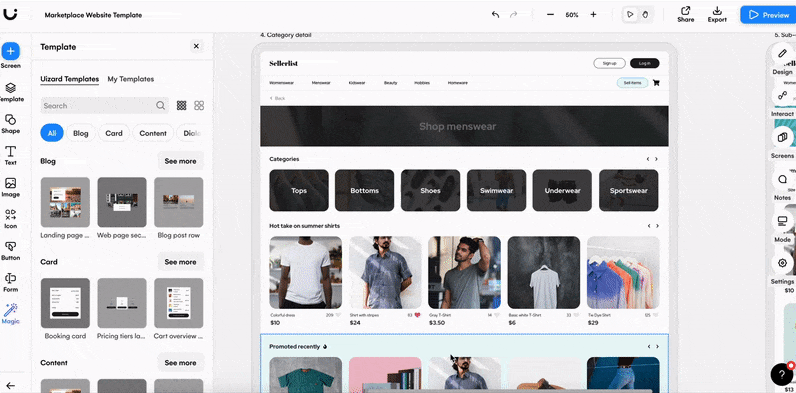Select the Web page section thumbnail

(x=122, y=202)
